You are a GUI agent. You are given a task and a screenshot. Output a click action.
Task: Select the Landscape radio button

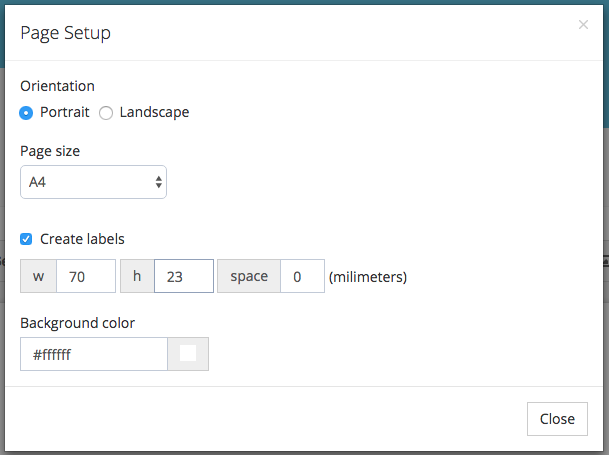pos(106,113)
